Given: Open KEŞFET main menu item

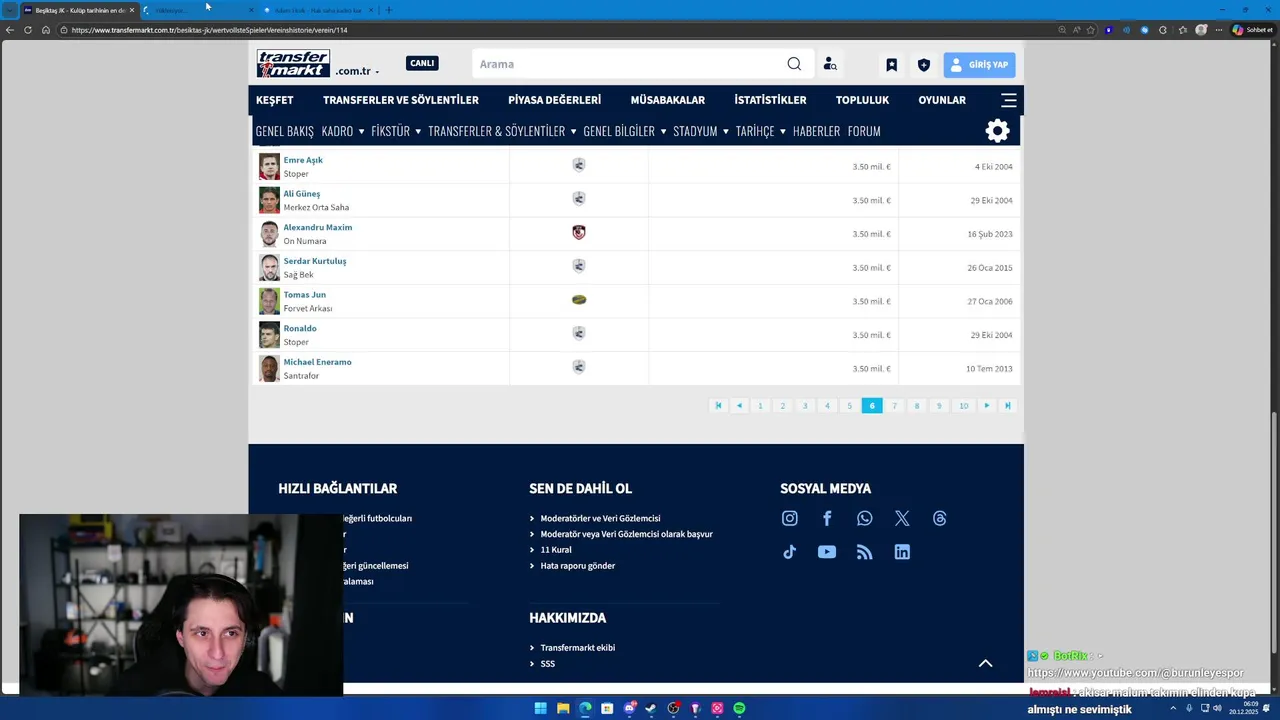Looking at the screenshot, I should click(275, 100).
